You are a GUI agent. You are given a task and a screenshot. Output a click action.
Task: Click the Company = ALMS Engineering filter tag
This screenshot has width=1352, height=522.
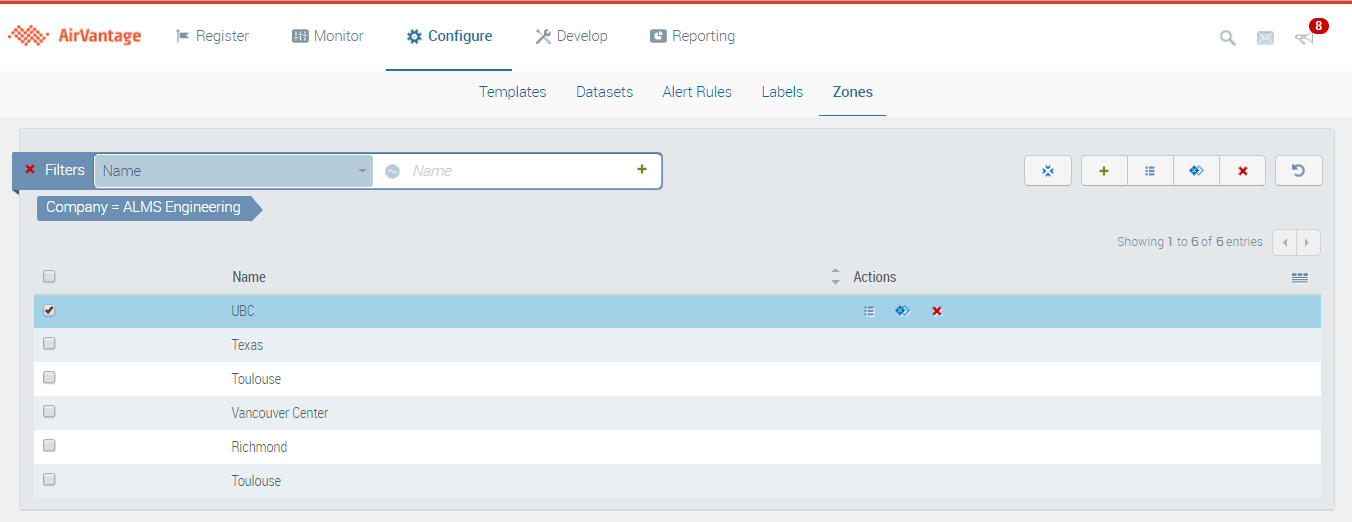pyautogui.click(x=144, y=208)
